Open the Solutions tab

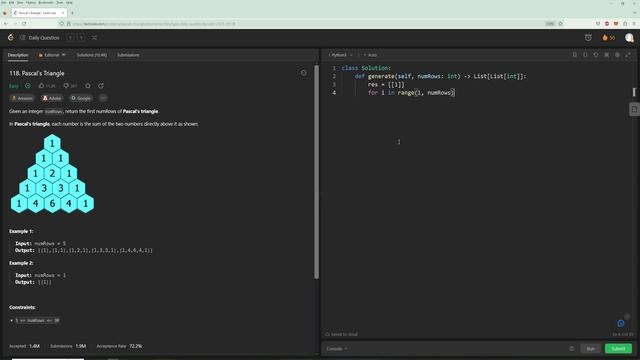pos(91,55)
